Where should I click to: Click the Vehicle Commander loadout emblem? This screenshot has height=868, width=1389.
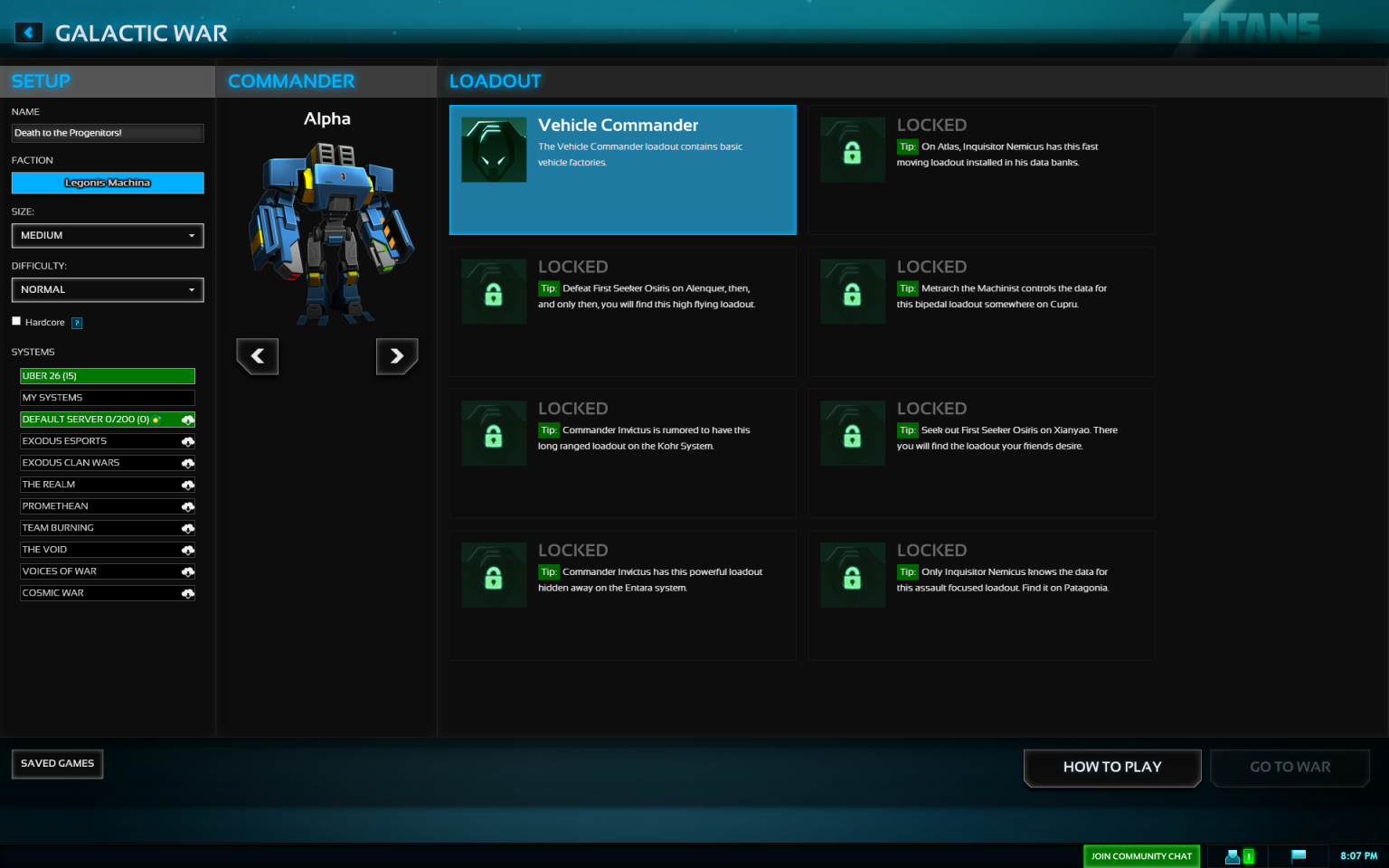pos(493,149)
